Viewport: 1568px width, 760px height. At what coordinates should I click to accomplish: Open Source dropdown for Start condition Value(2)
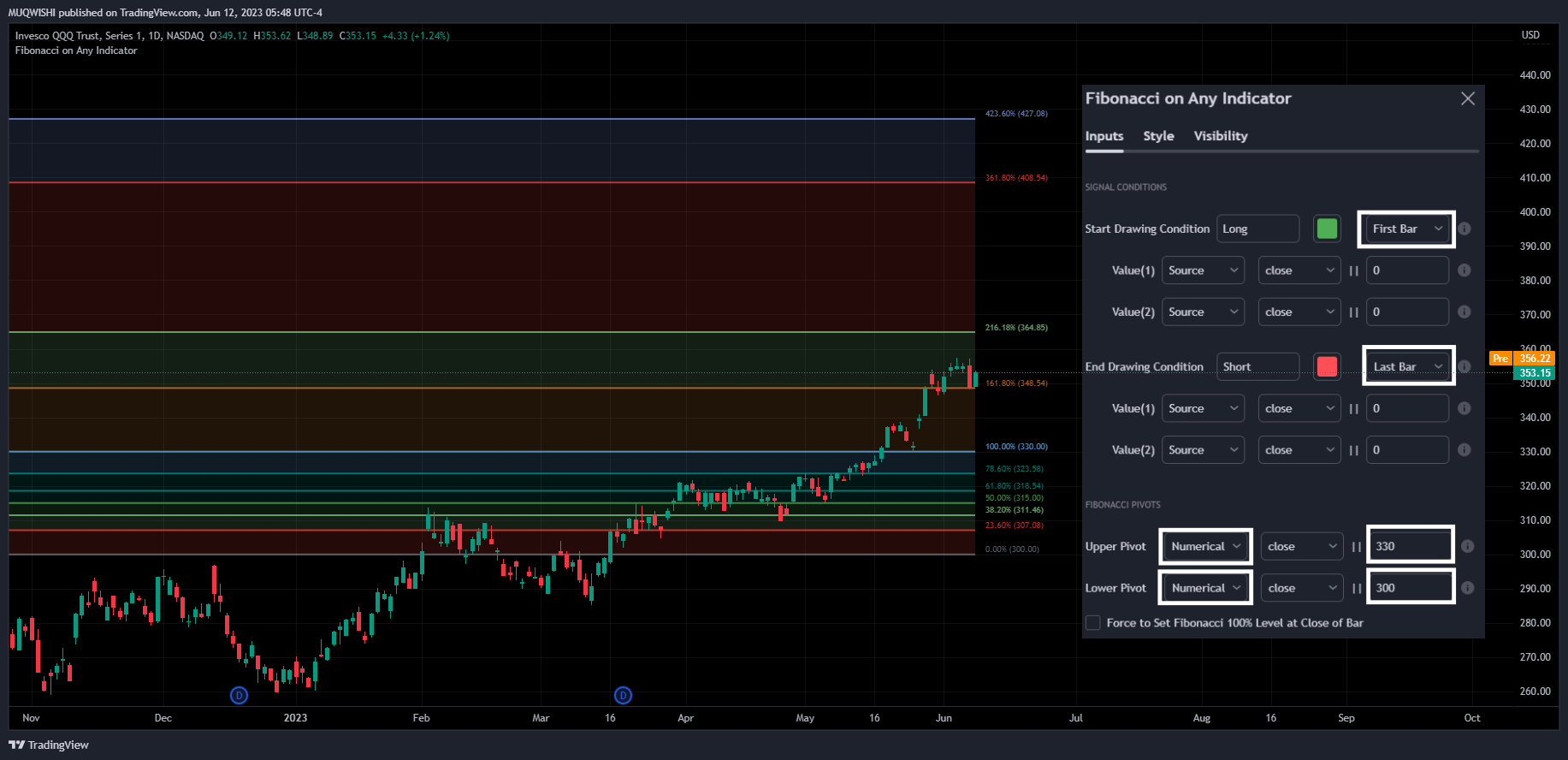[1204, 312]
